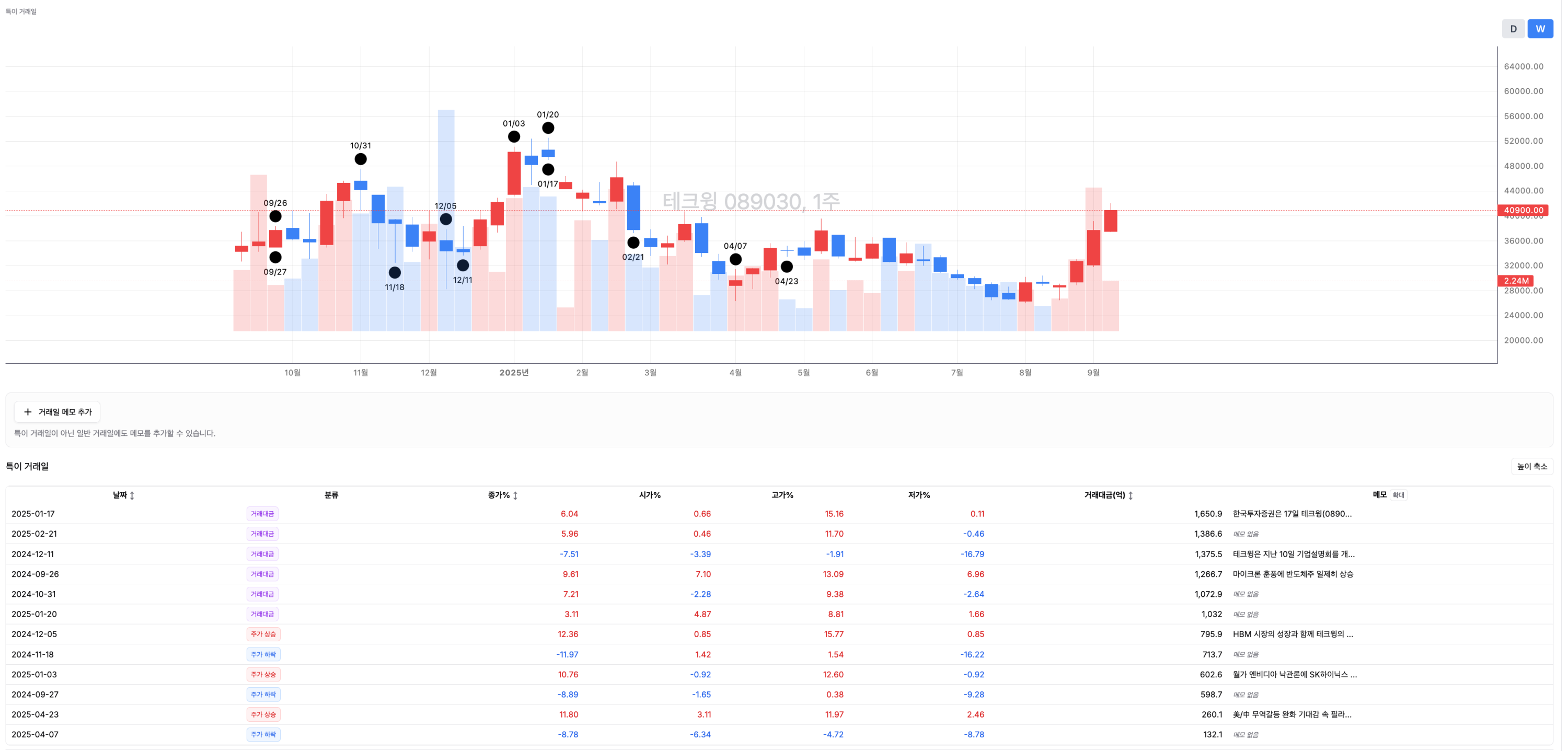Click the 2025-04-07 date cell
The height and width of the screenshot is (751, 1568).
pos(34,735)
